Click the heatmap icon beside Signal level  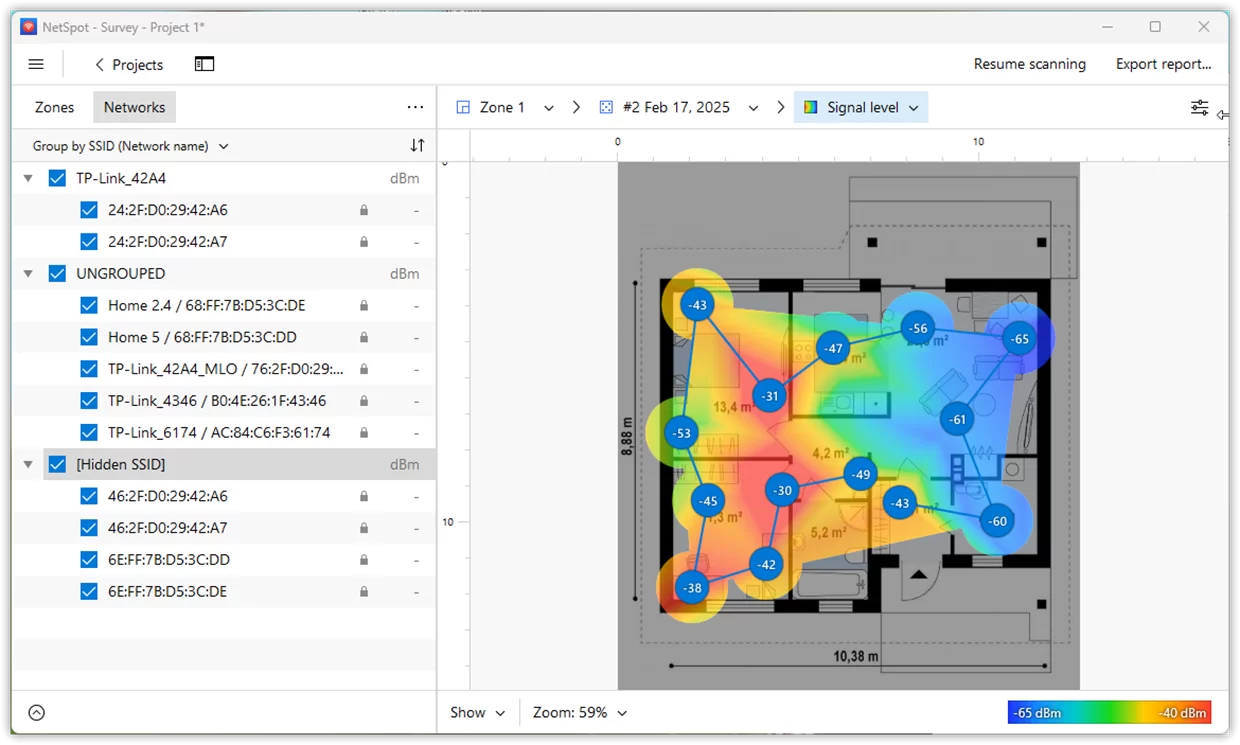point(811,107)
